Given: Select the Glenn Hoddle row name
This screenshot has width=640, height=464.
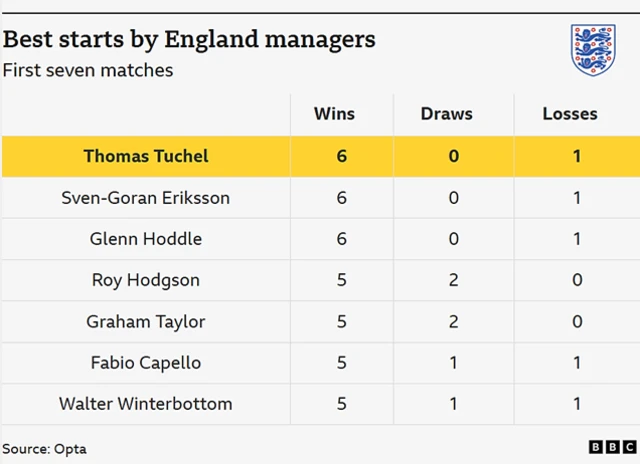Looking at the screenshot, I should pyautogui.click(x=146, y=239).
